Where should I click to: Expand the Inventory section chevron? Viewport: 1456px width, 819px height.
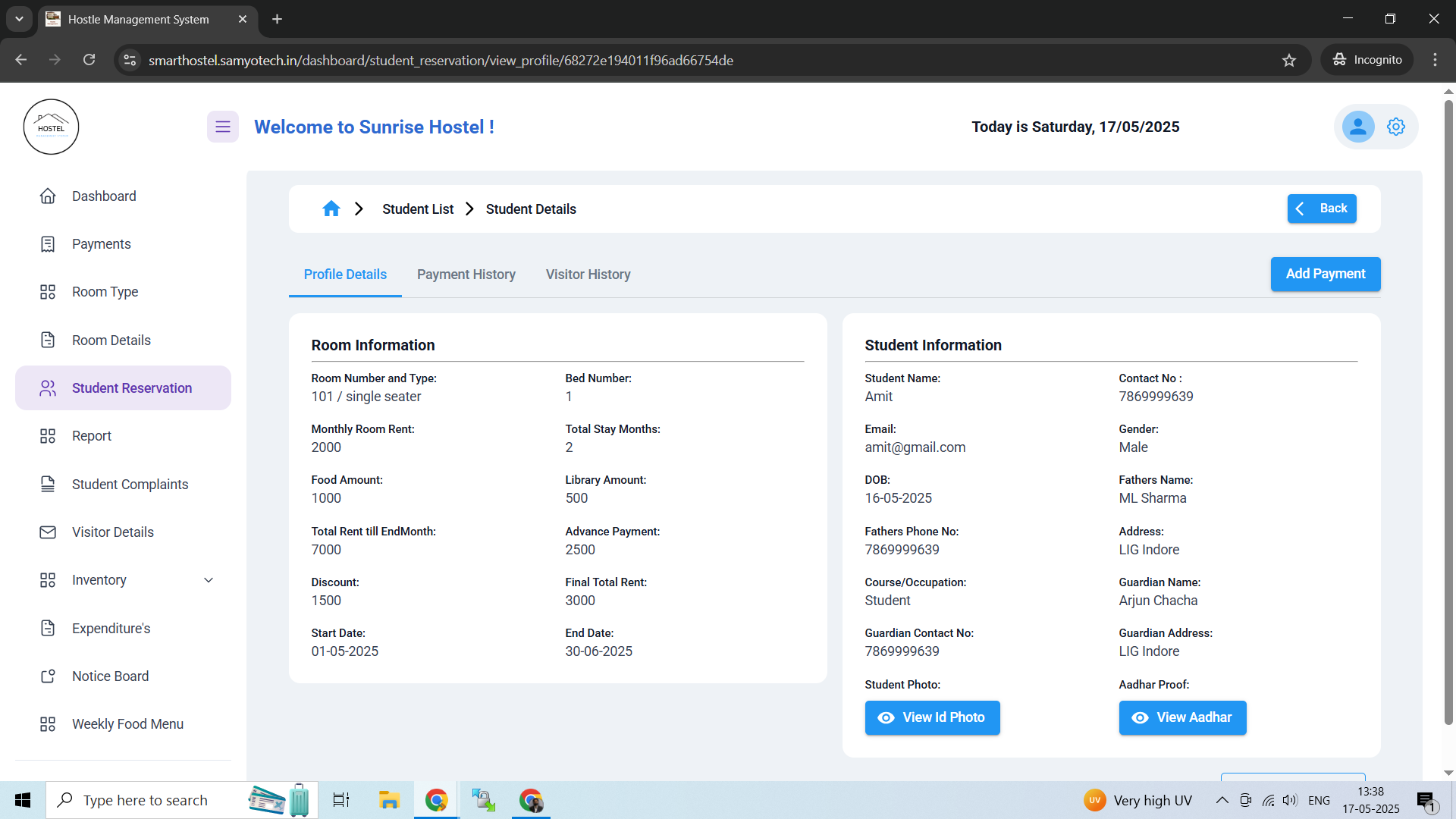click(209, 579)
